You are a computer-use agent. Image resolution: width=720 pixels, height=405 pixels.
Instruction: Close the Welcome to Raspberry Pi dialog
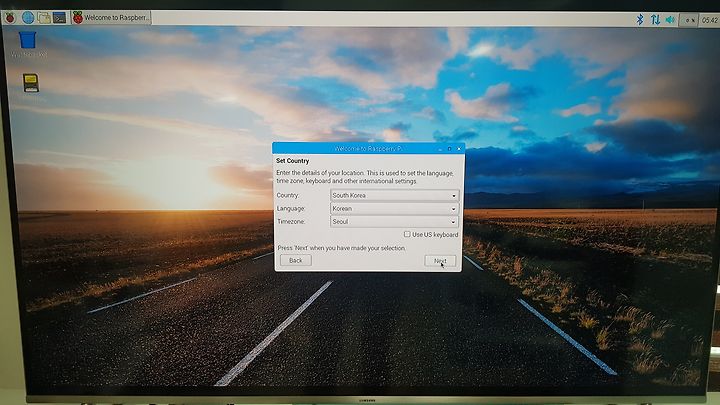(459, 149)
